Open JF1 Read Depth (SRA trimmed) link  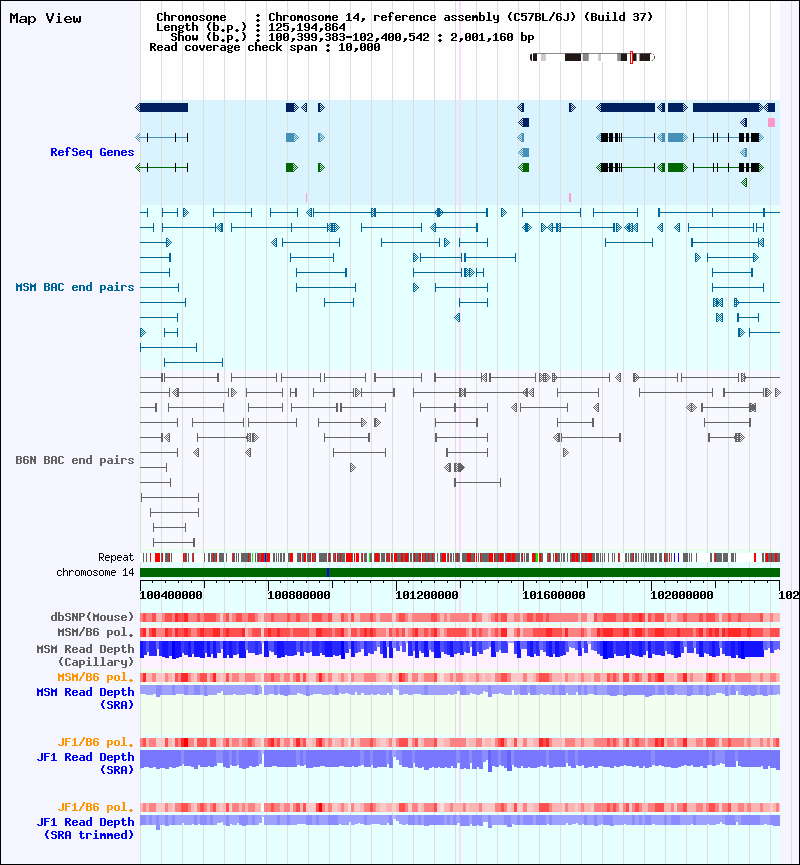tap(86, 829)
